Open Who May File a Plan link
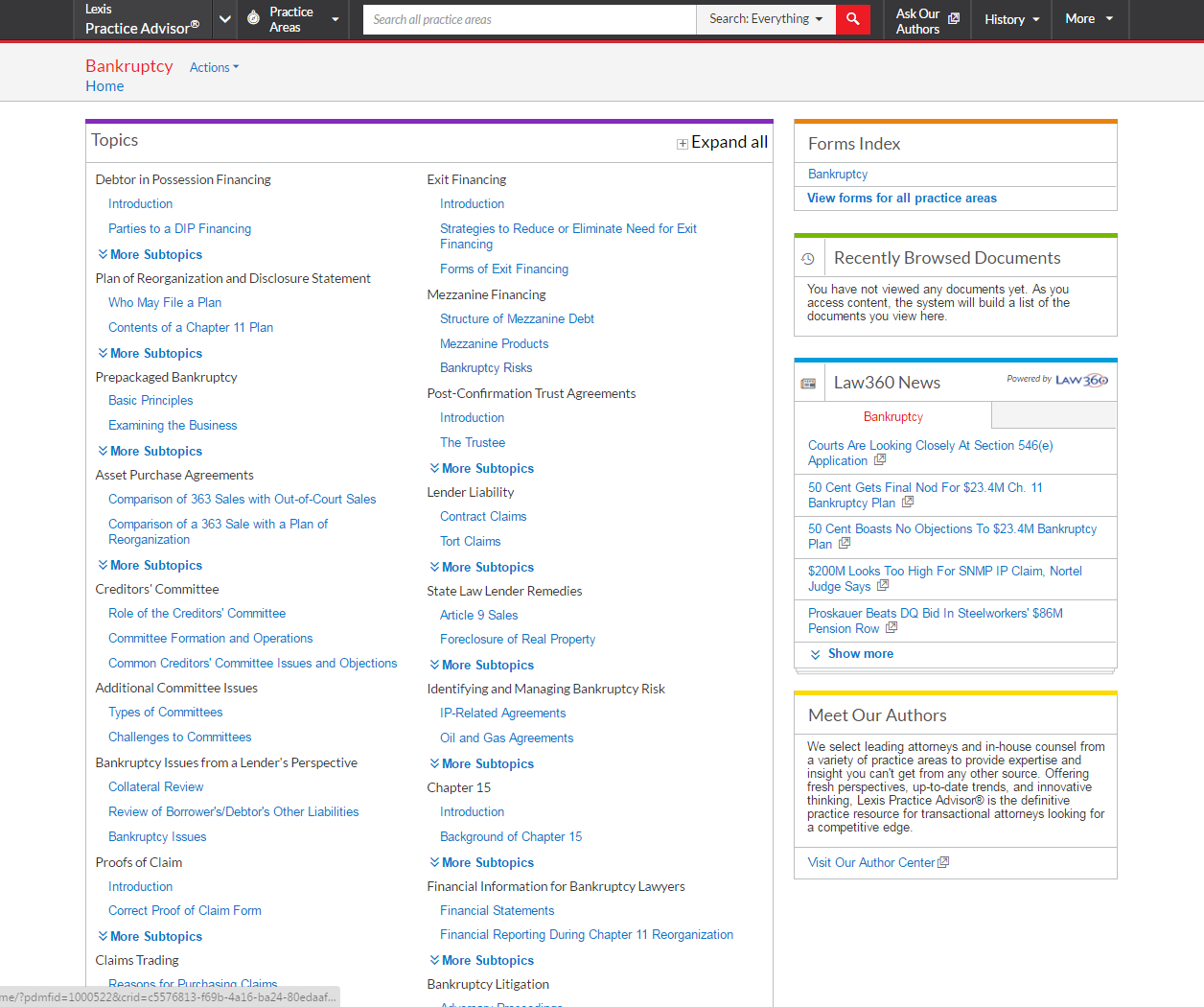Image resolution: width=1204 pixels, height=1007 pixels. pos(165,302)
